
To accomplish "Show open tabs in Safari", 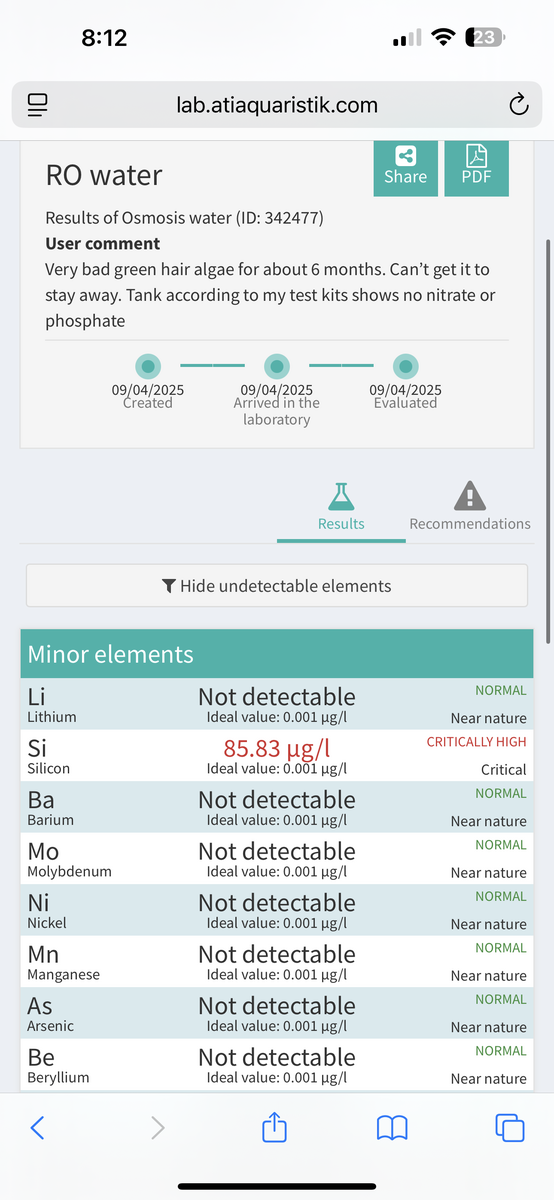I will click(510, 1127).
